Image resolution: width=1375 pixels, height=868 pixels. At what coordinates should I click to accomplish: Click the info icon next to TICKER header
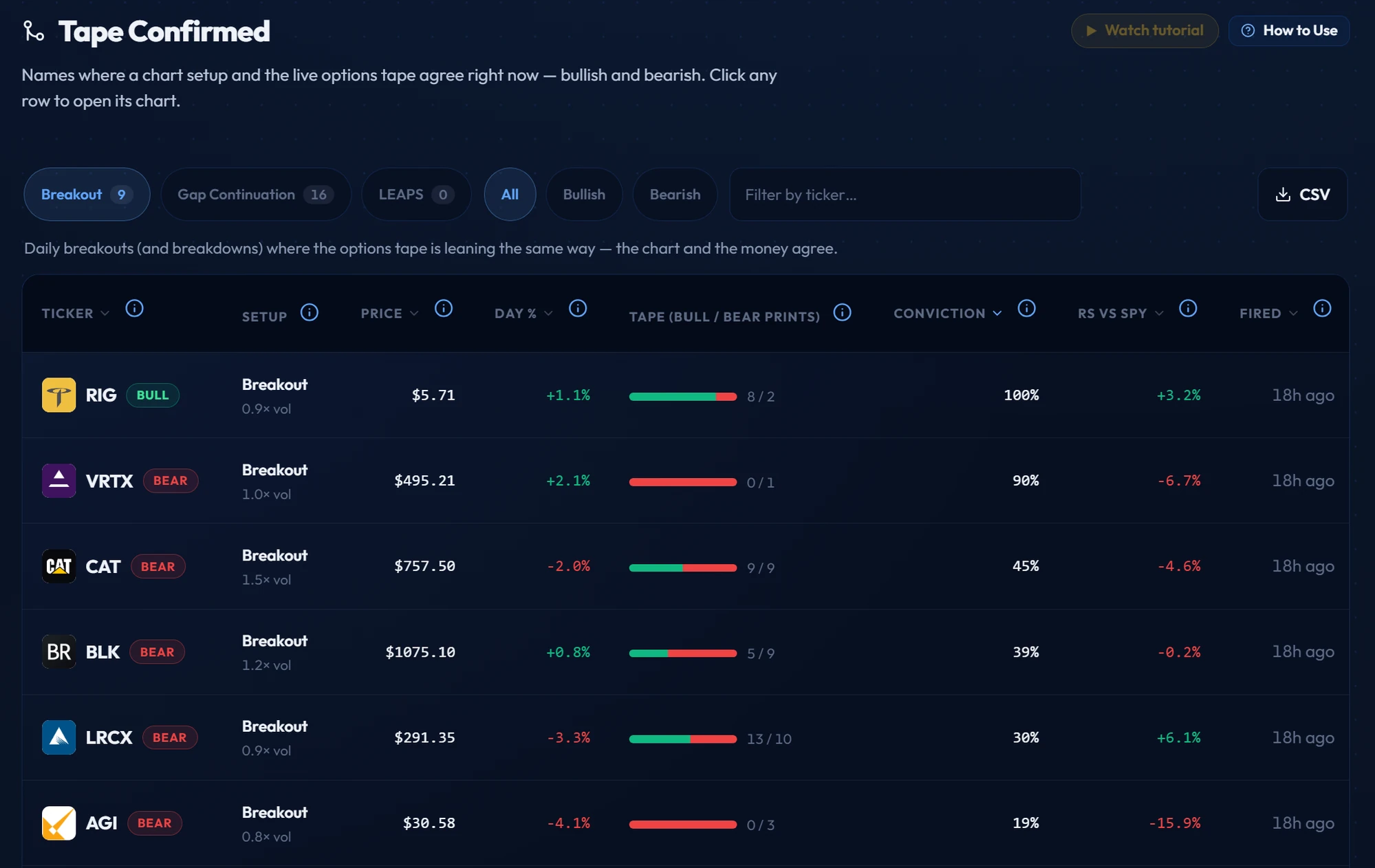click(134, 308)
